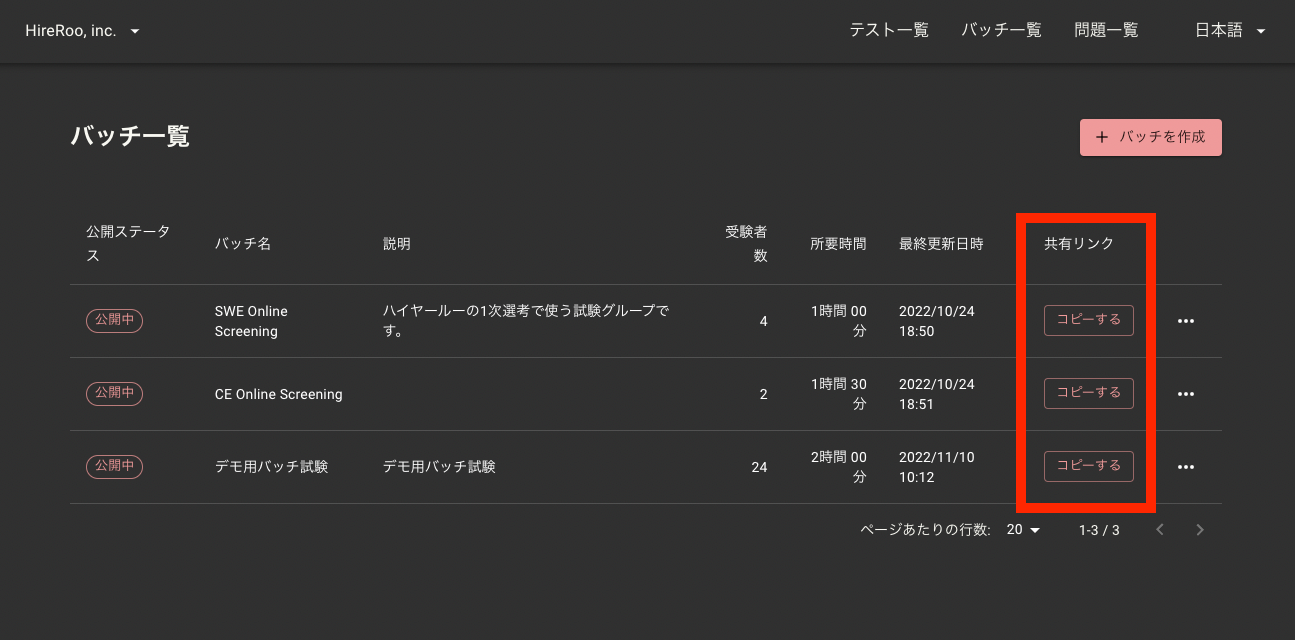
Task: Go to next page of batches
Action: [x=1200, y=530]
